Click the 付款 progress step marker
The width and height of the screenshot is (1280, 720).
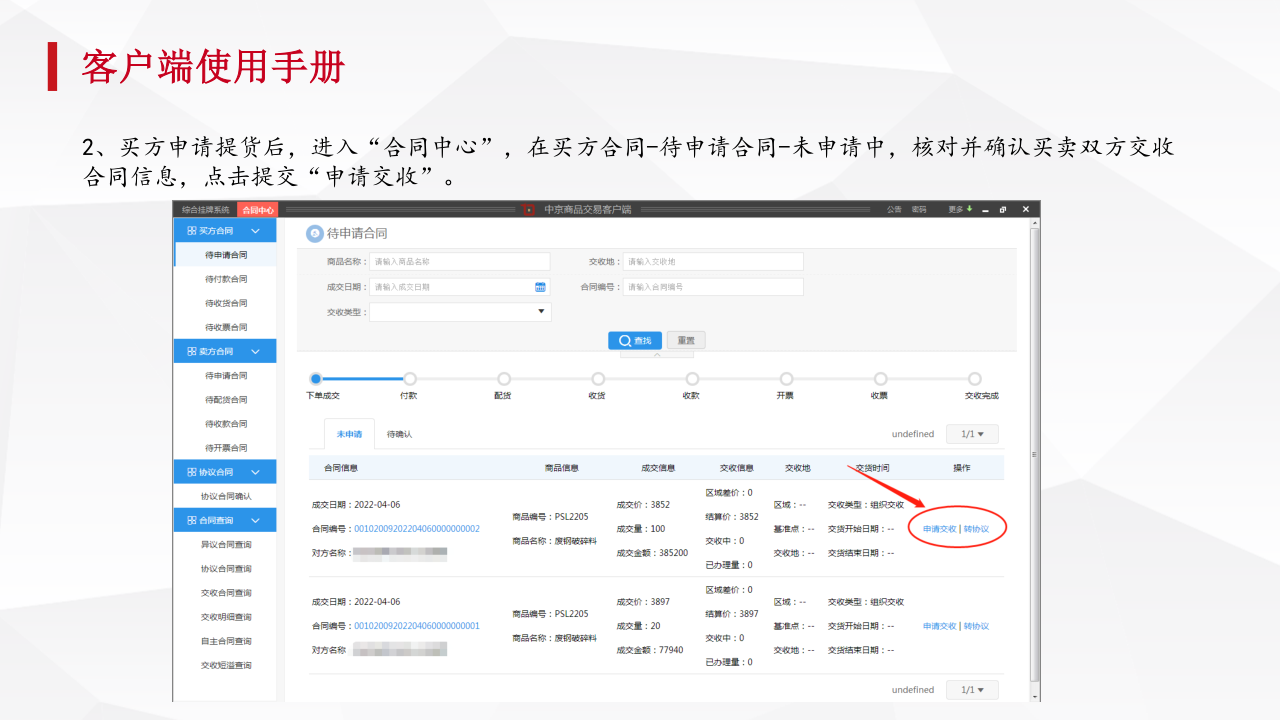pos(409,379)
